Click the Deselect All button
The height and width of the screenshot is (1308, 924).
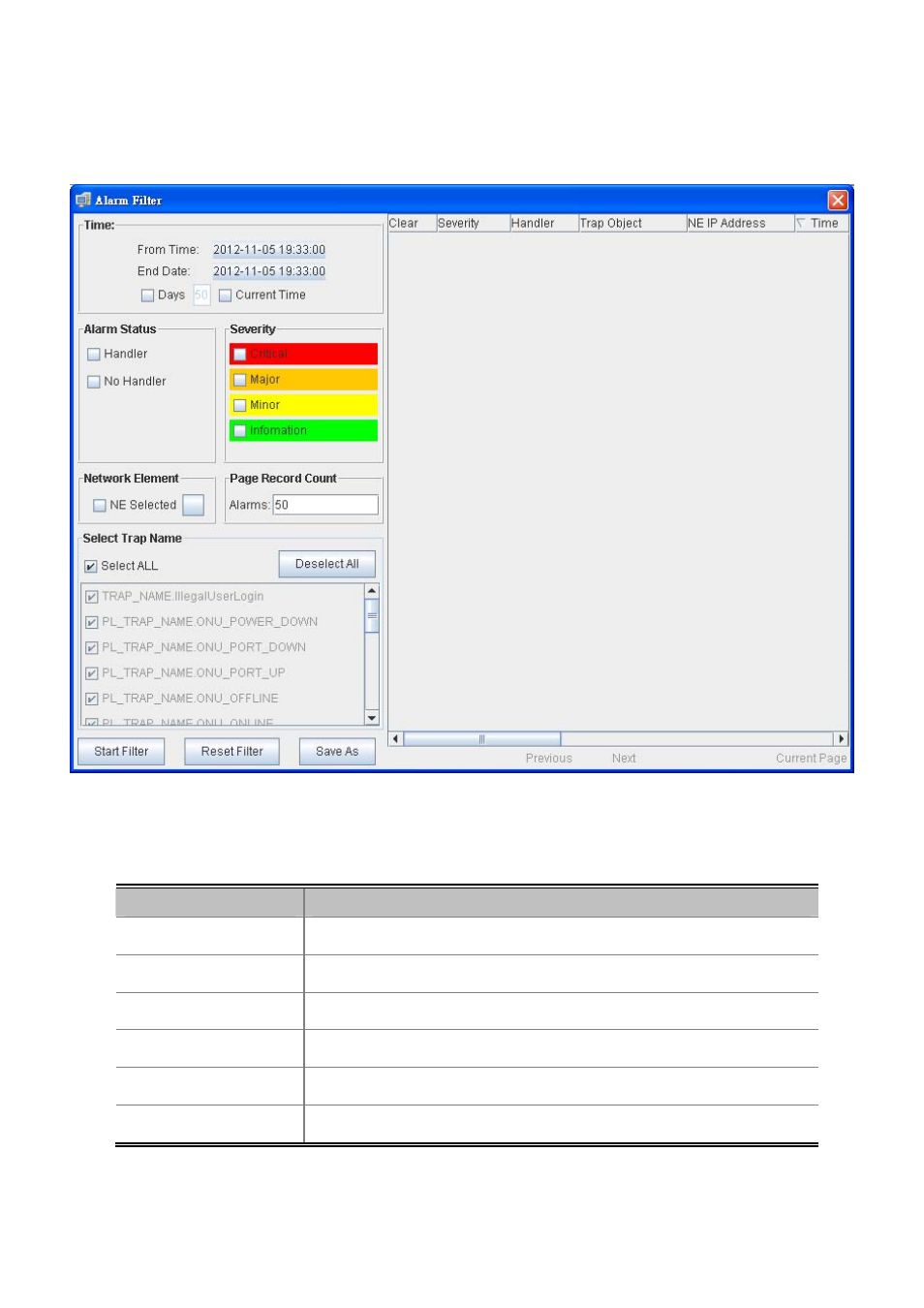point(326,564)
